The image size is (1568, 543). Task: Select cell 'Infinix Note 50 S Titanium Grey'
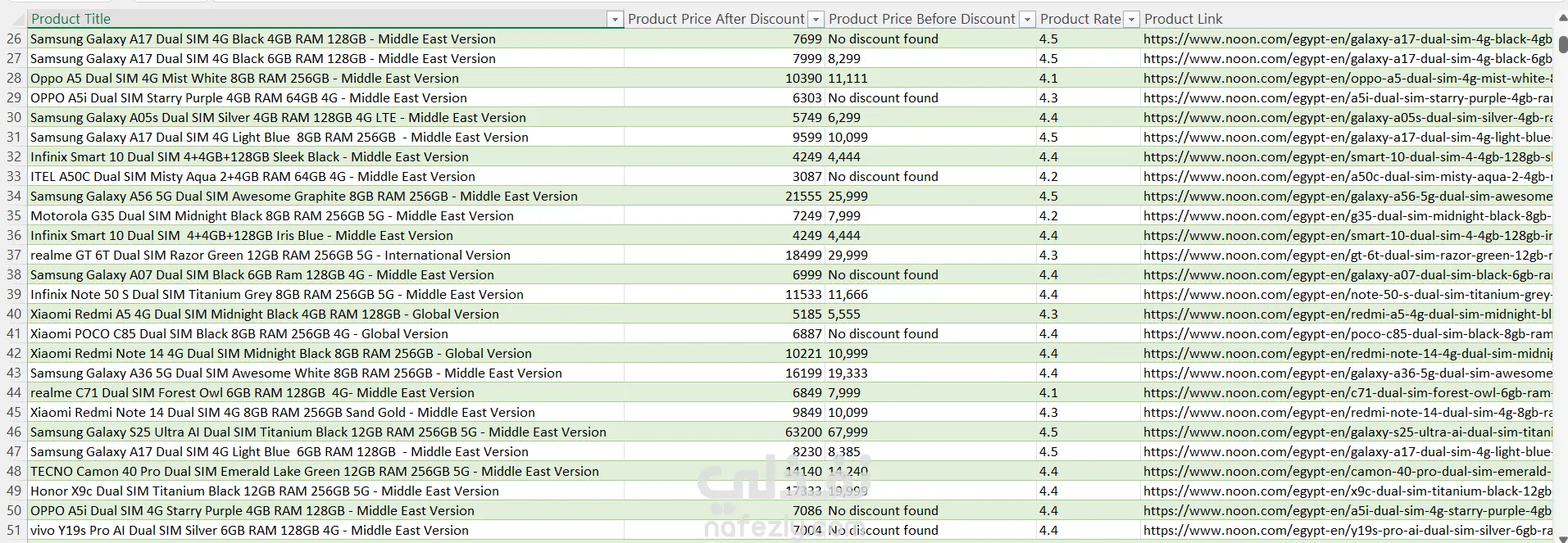point(326,294)
